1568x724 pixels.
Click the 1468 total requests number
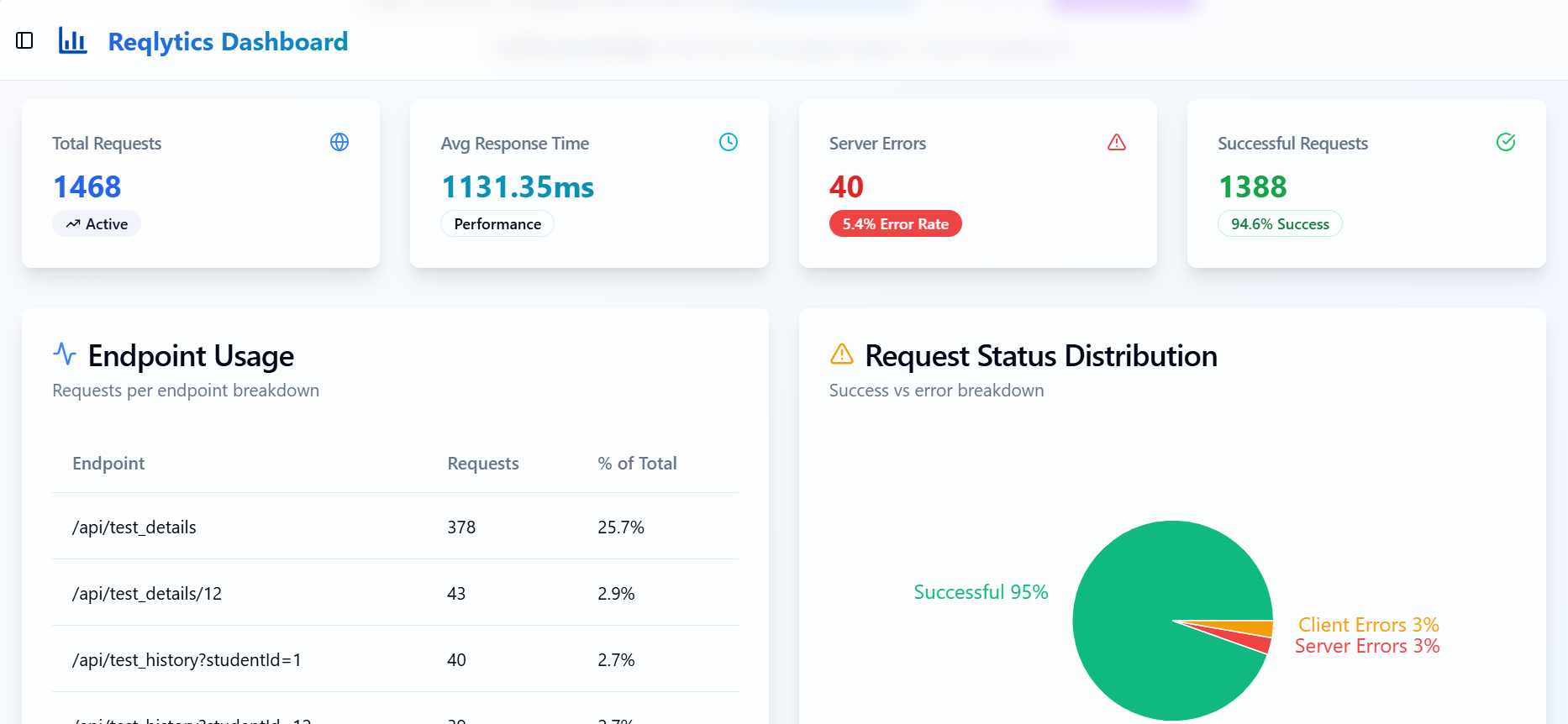[x=87, y=186]
